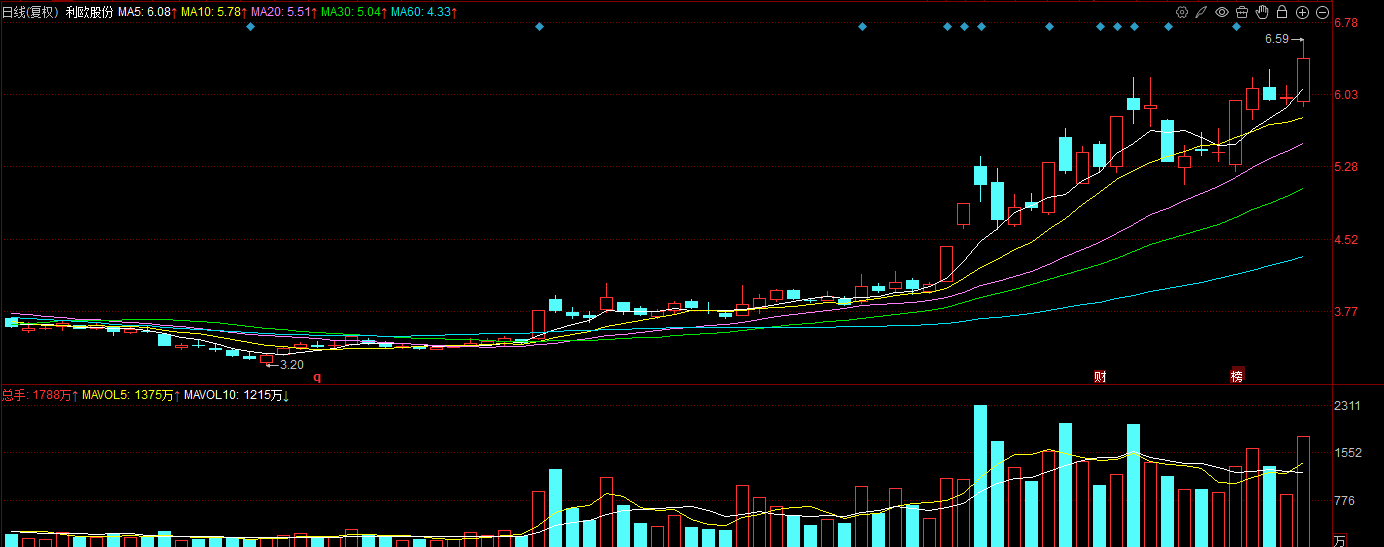Select the MA5: 6.08 indicator label
The width and height of the screenshot is (1384, 547).
147,12
